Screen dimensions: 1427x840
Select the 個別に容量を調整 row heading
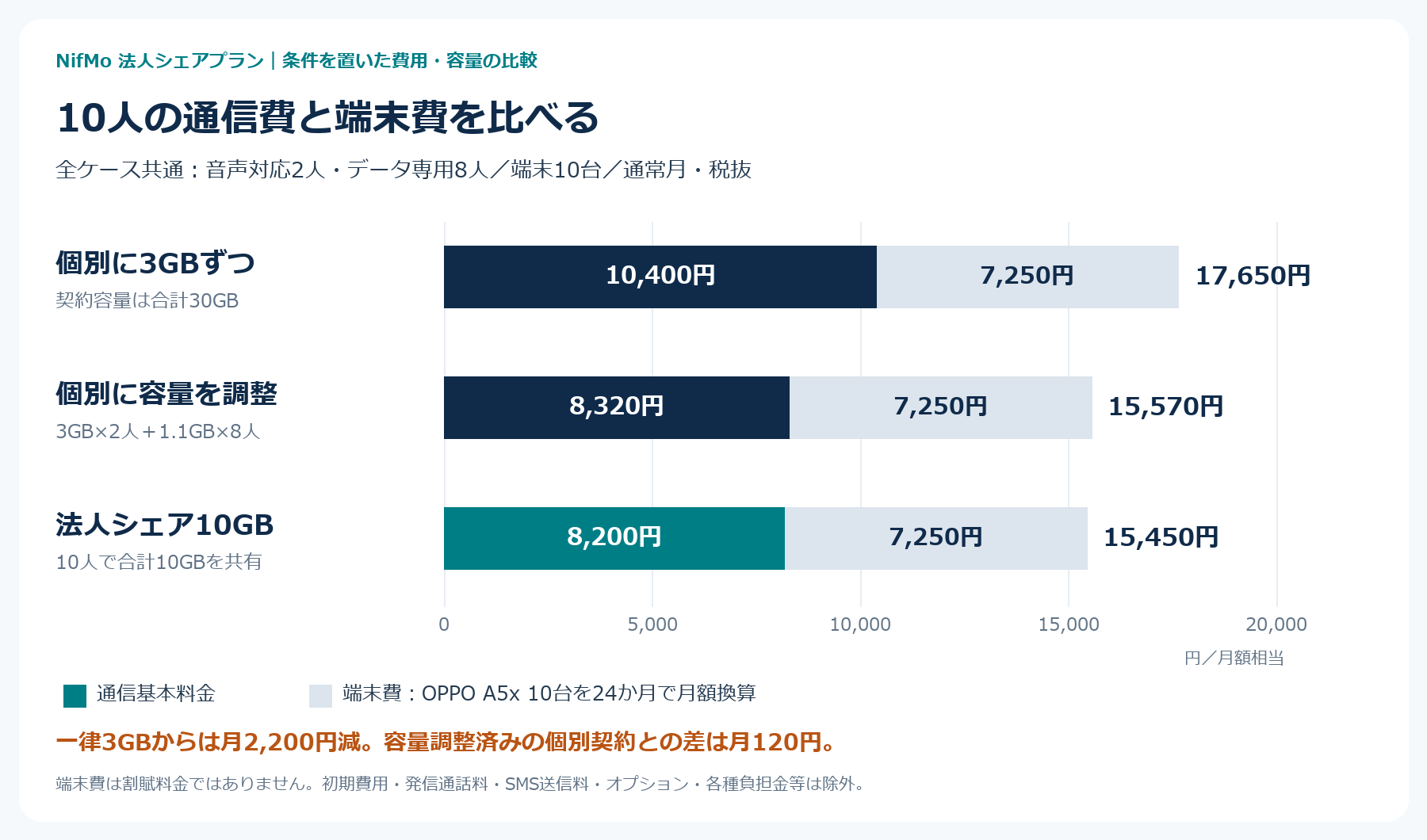click(166, 393)
